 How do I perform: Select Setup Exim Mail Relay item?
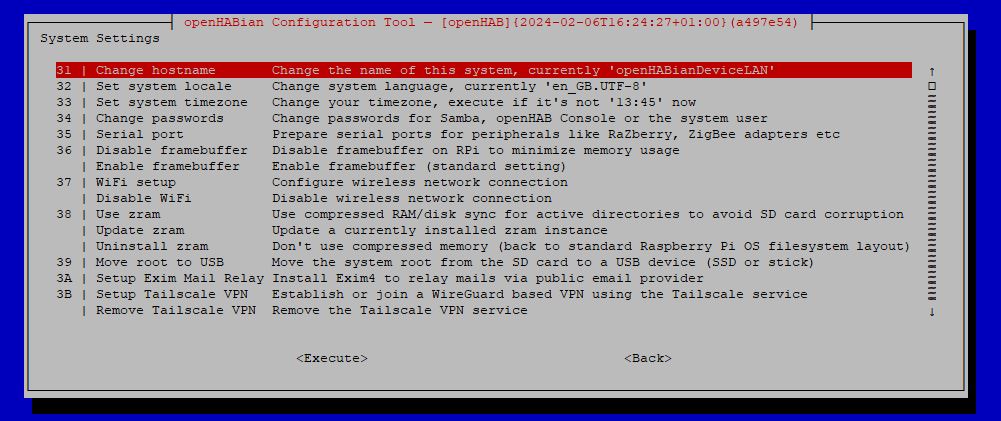tap(483, 278)
